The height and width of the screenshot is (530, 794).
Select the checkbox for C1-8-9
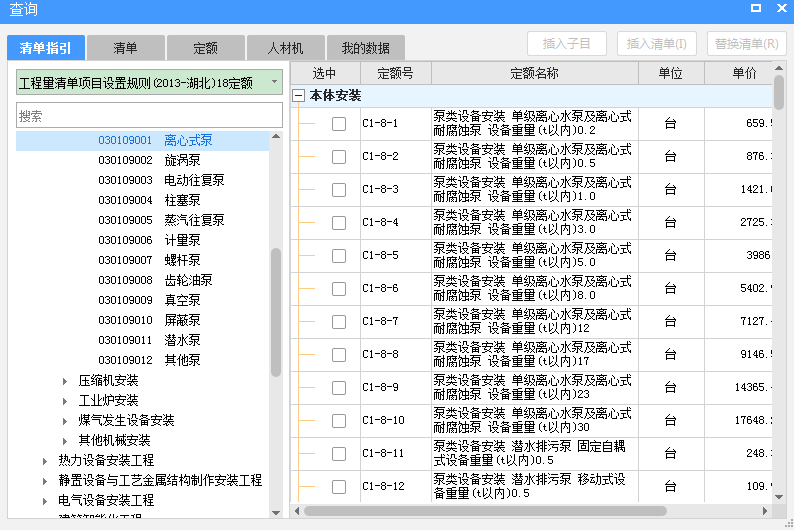(x=339, y=388)
